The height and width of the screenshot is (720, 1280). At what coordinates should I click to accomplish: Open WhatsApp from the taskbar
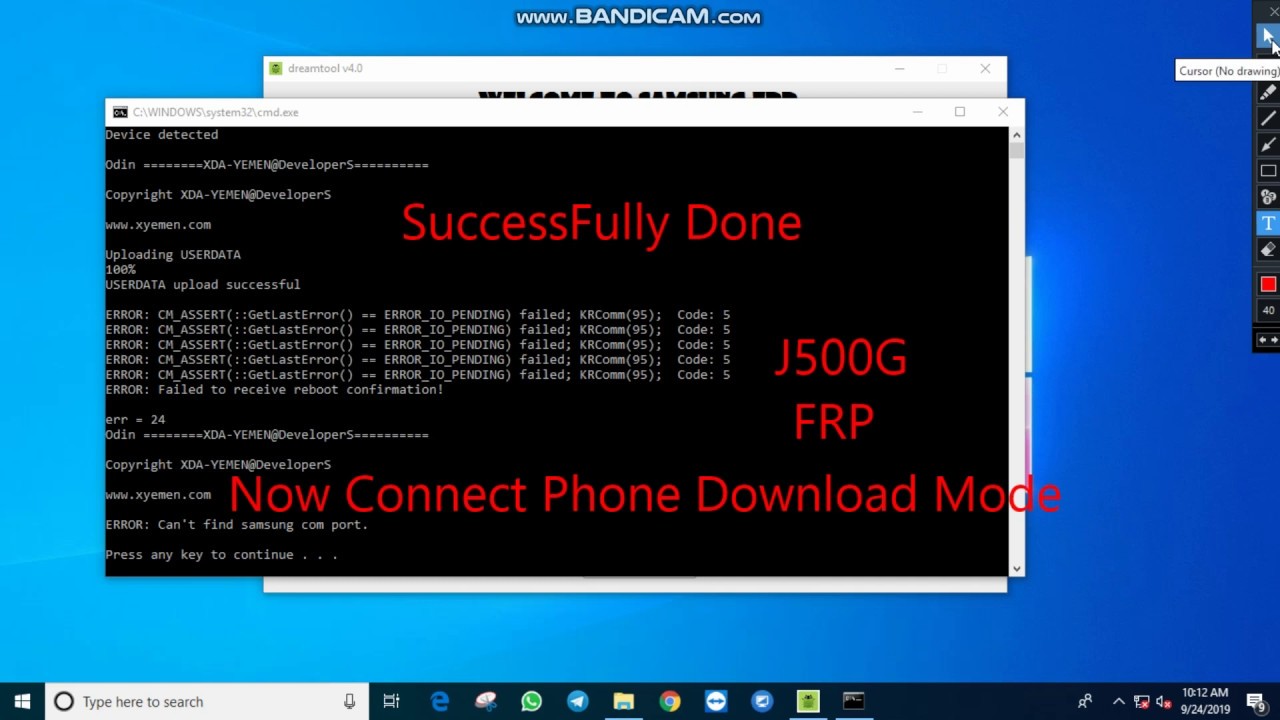(x=531, y=702)
